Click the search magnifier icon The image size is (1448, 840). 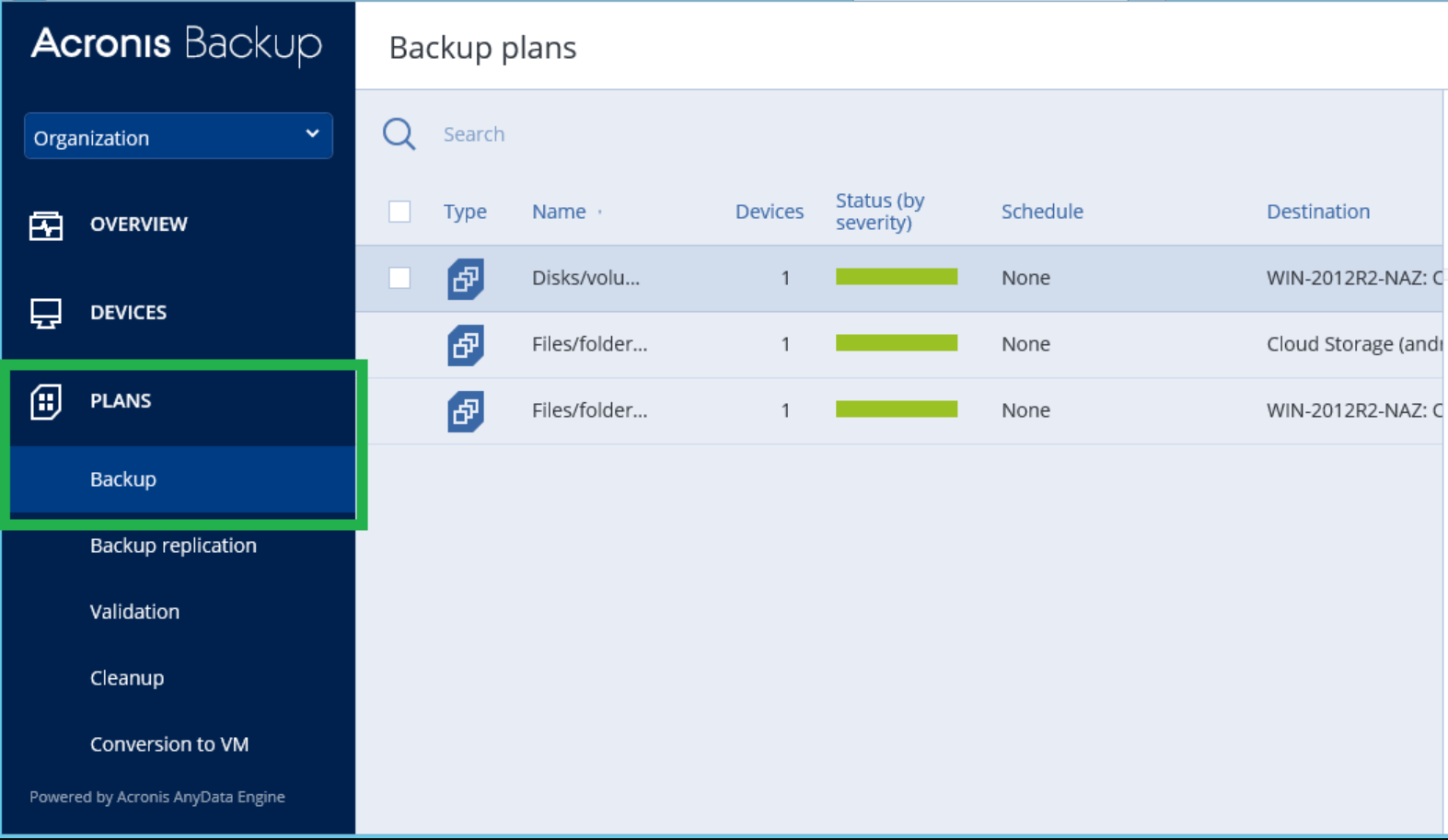[x=400, y=134]
